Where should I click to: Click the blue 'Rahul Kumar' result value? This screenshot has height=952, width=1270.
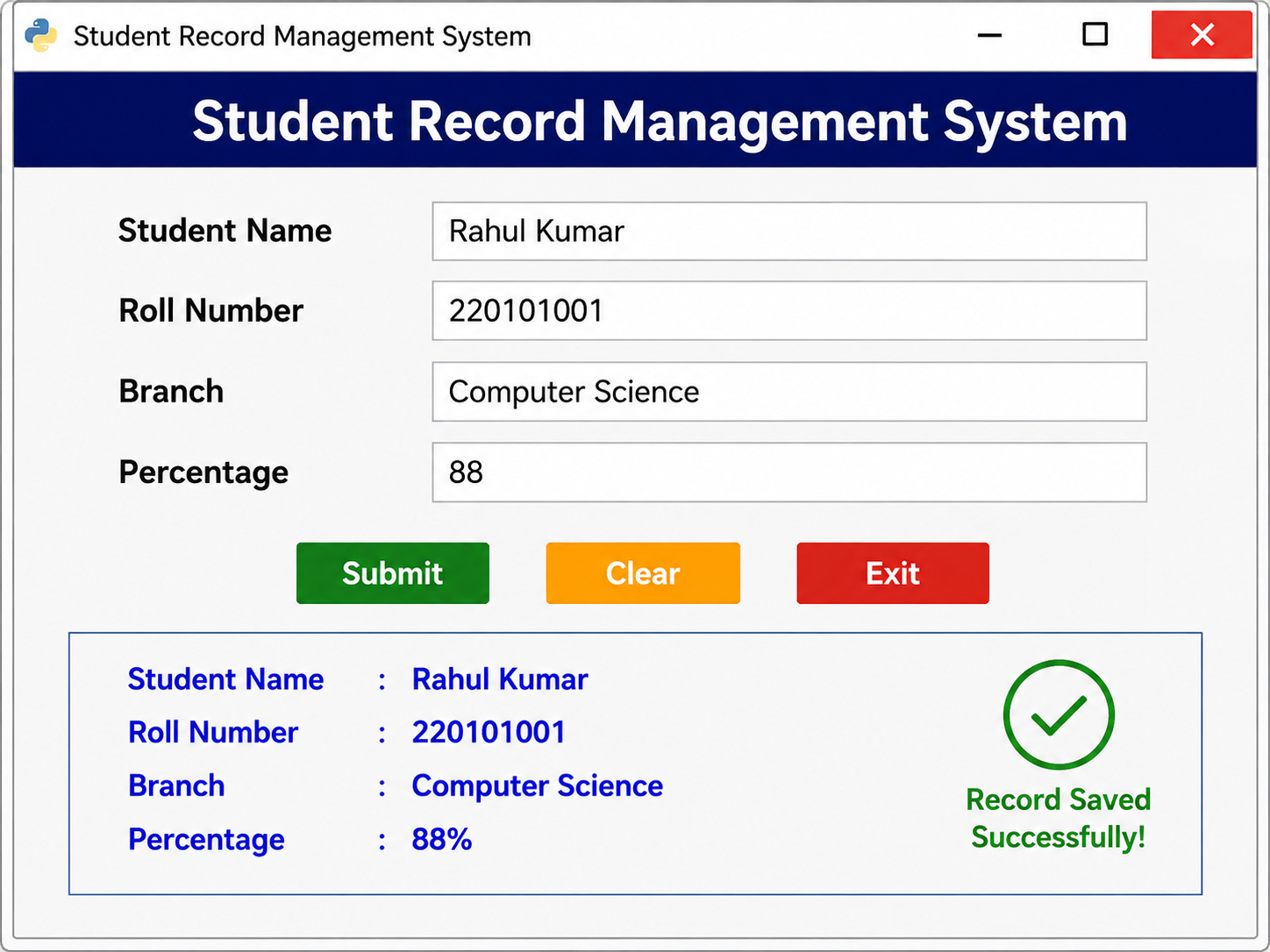pos(500,679)
